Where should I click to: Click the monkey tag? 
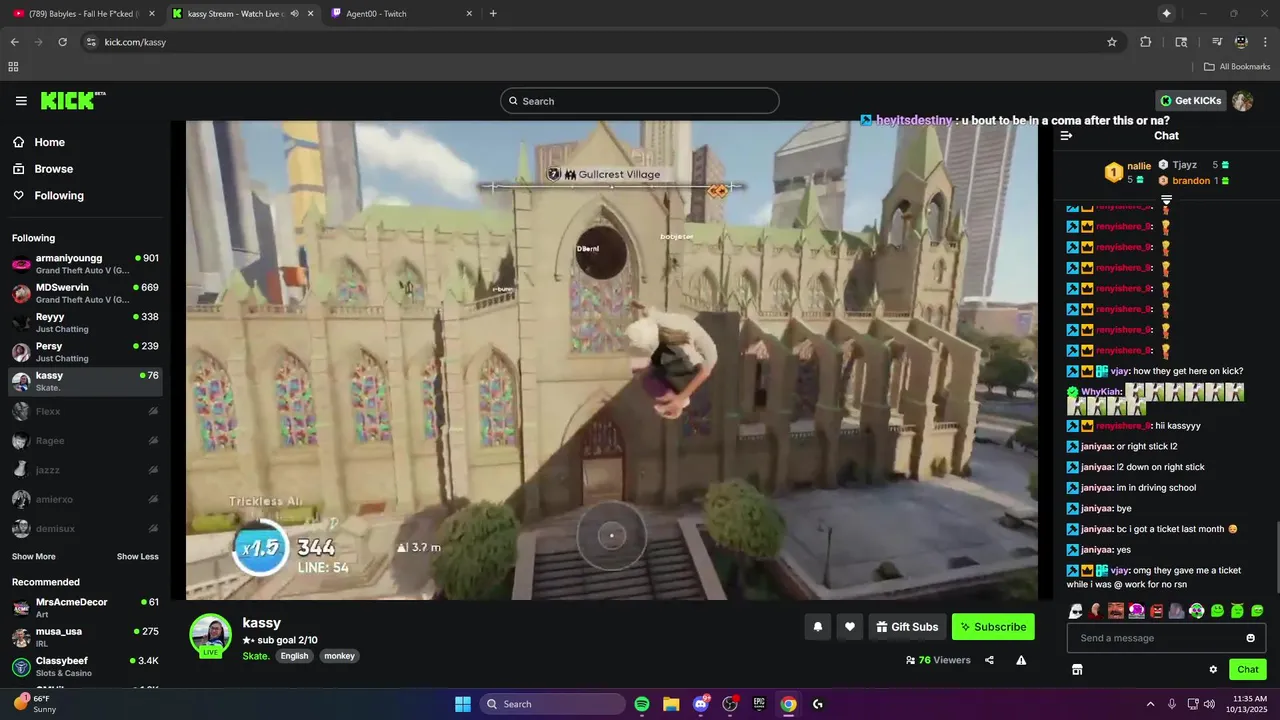pos(339,656)
